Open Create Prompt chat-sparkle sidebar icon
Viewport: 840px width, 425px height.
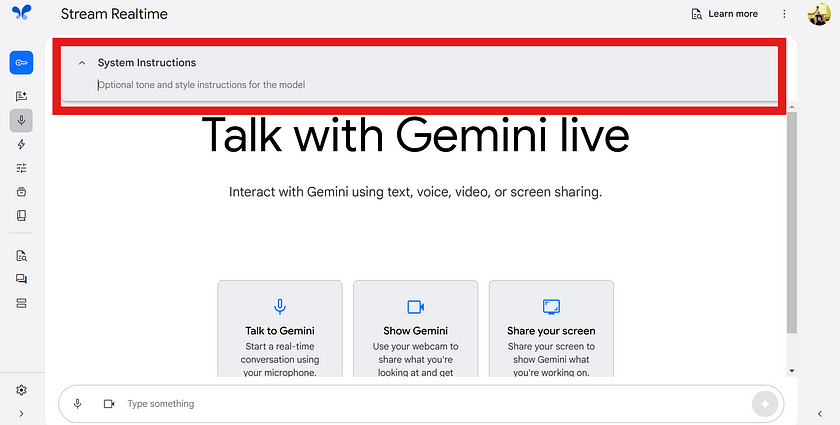(21, 96)
